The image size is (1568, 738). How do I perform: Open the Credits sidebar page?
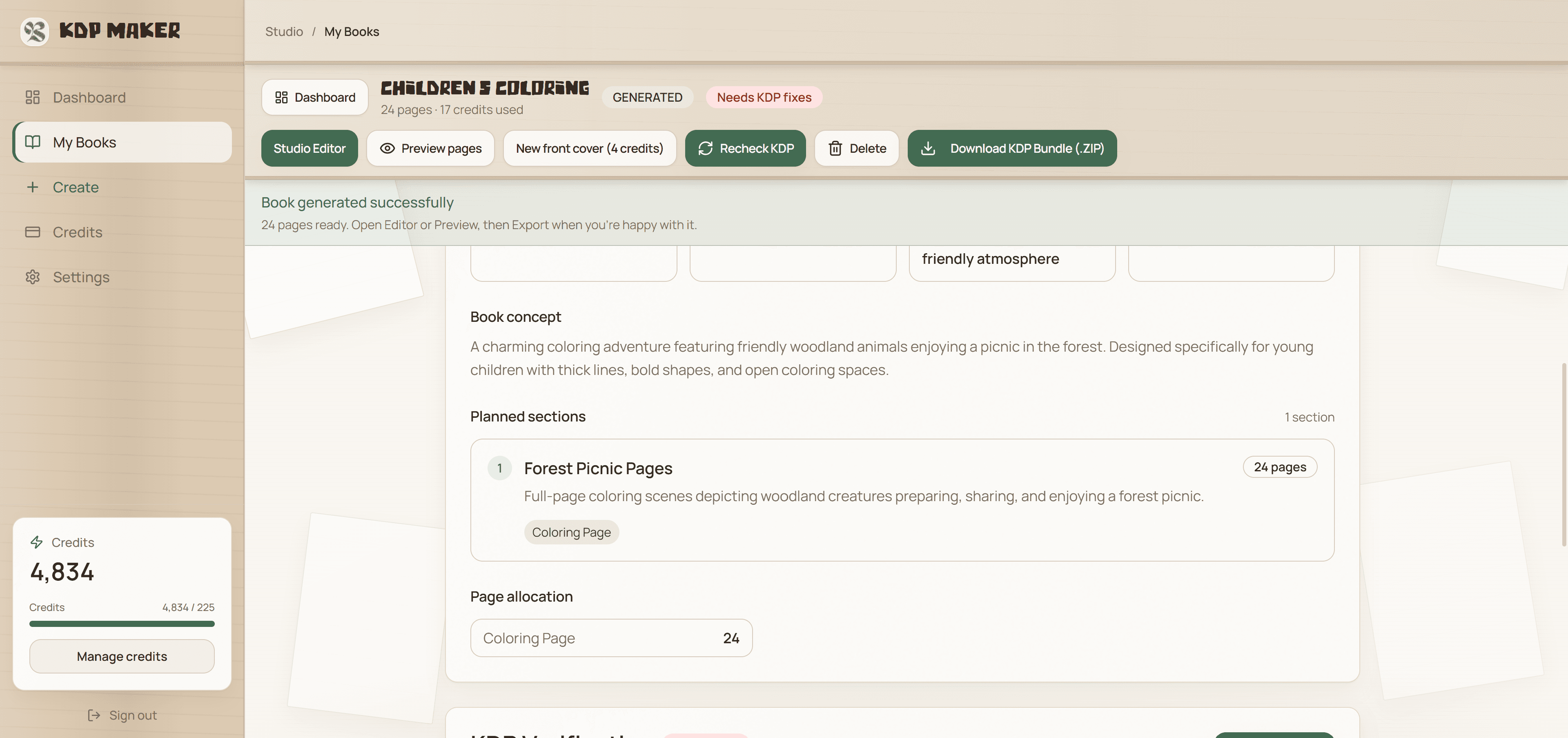tap(122, 232)
